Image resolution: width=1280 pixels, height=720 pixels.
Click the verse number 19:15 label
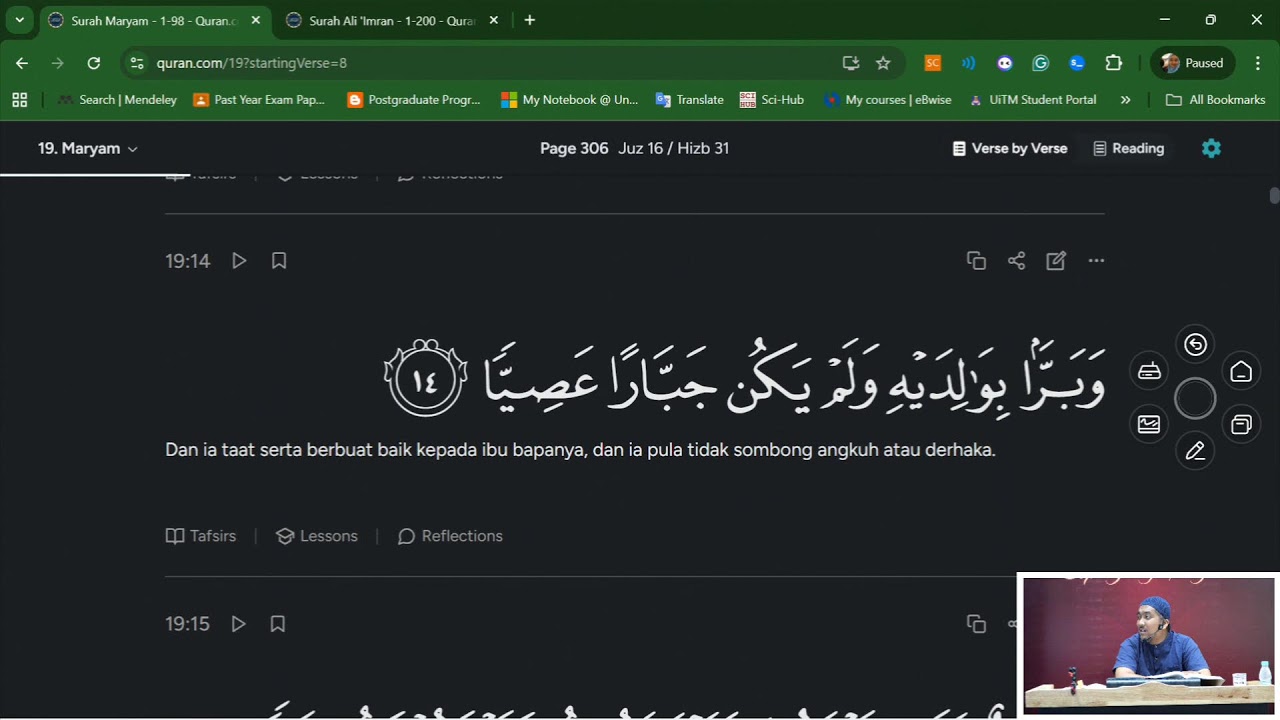coord(188,624)
